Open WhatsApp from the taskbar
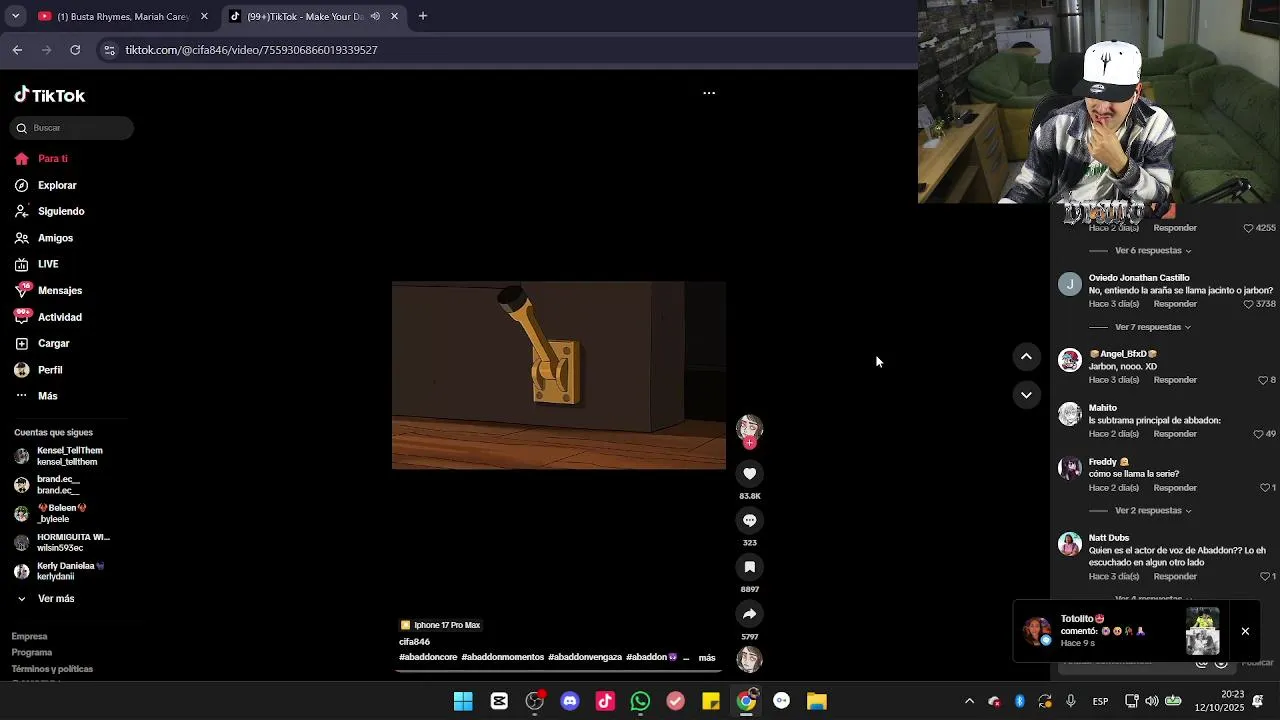 tap(640, 701)
